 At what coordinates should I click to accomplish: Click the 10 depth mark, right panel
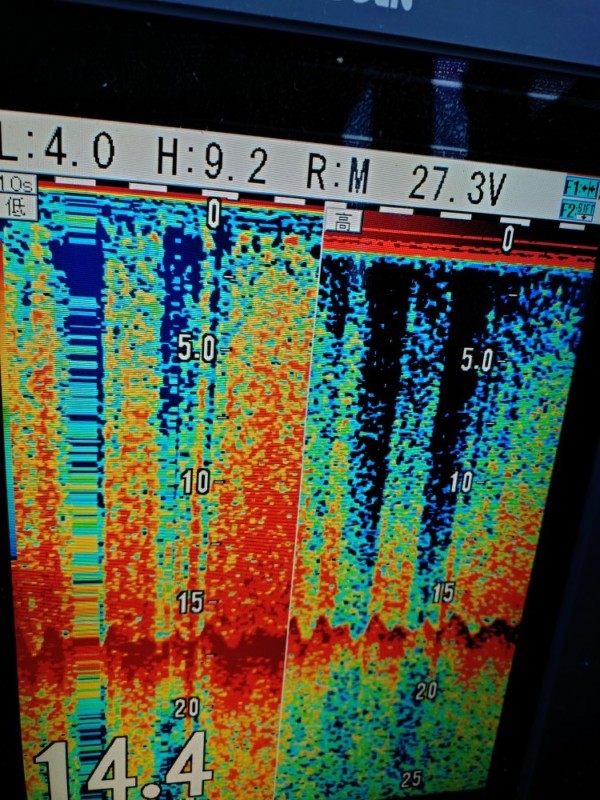[460, 482]
